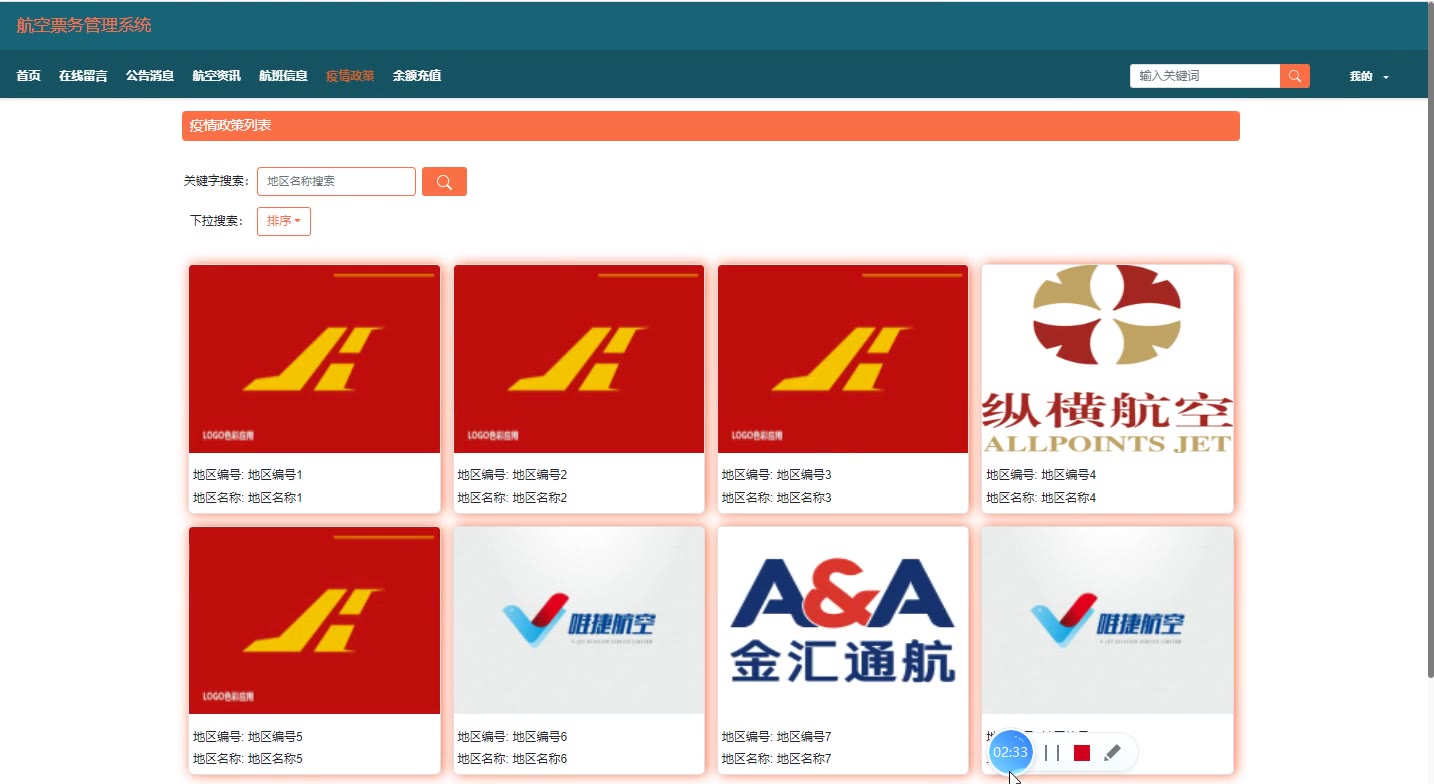Click the 疫情政策列表 heading bar
The image size is (1434, 784).
pyautogui.click(x=711, y=126)
